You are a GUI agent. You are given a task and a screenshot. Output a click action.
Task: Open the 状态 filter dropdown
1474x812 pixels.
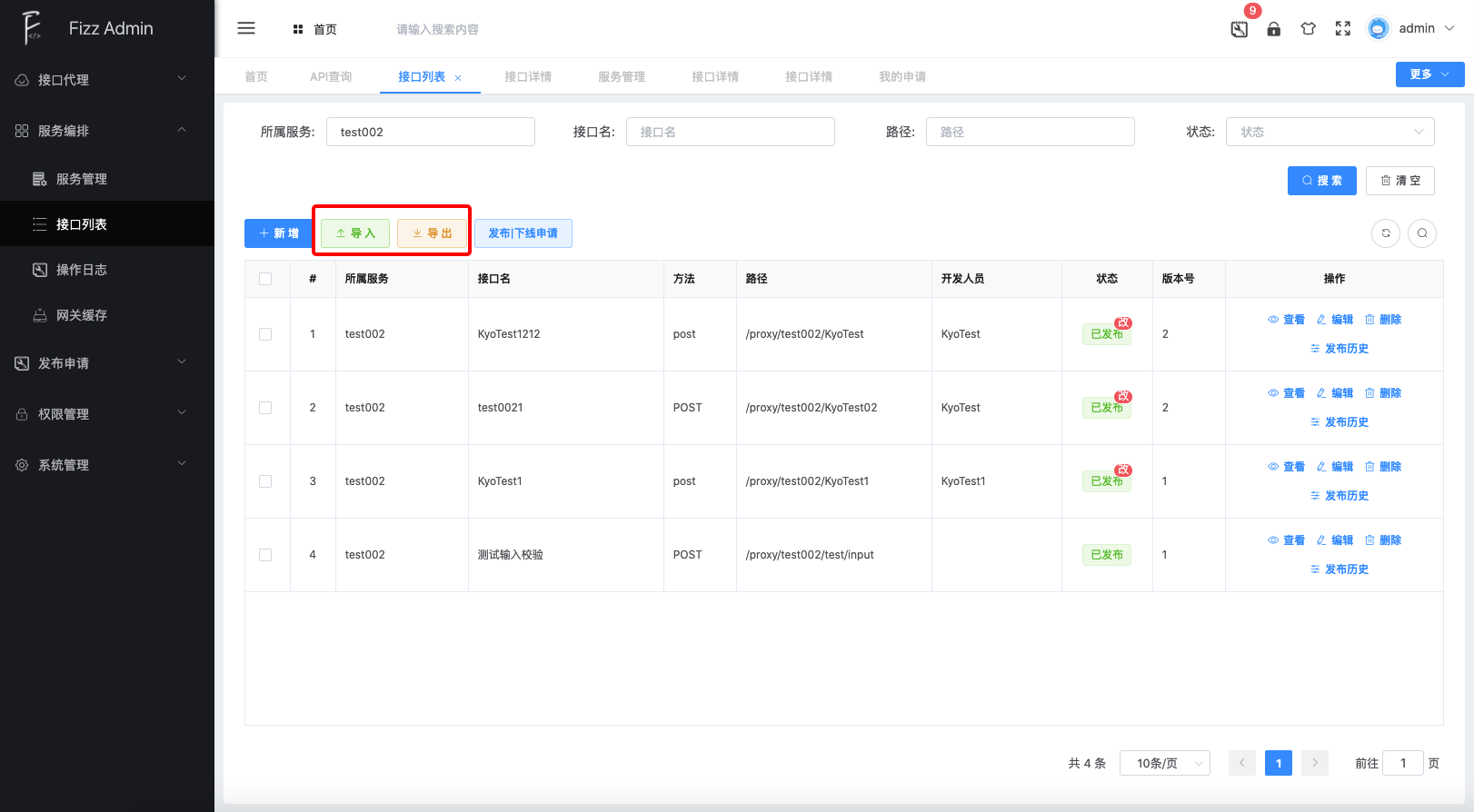pyautogui.click(x=1330, y=132)
